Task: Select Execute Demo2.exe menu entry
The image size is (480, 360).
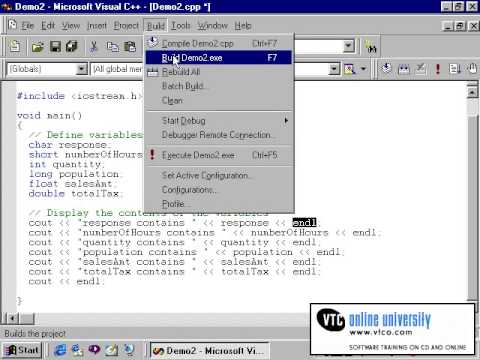Action: click(219, 155)
